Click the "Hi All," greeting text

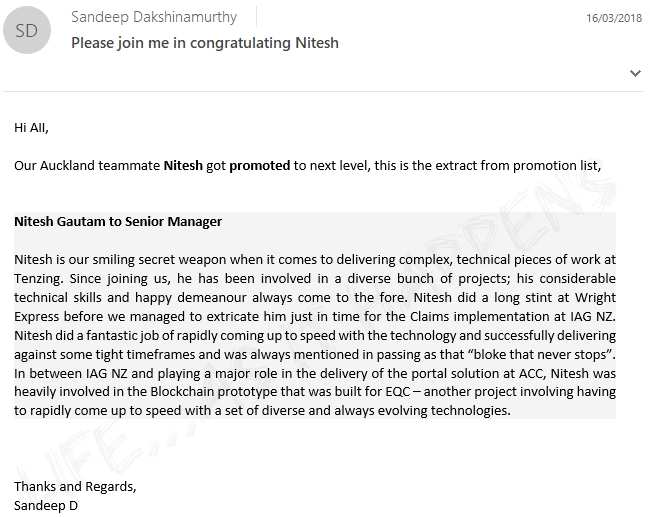click(31, 127)
